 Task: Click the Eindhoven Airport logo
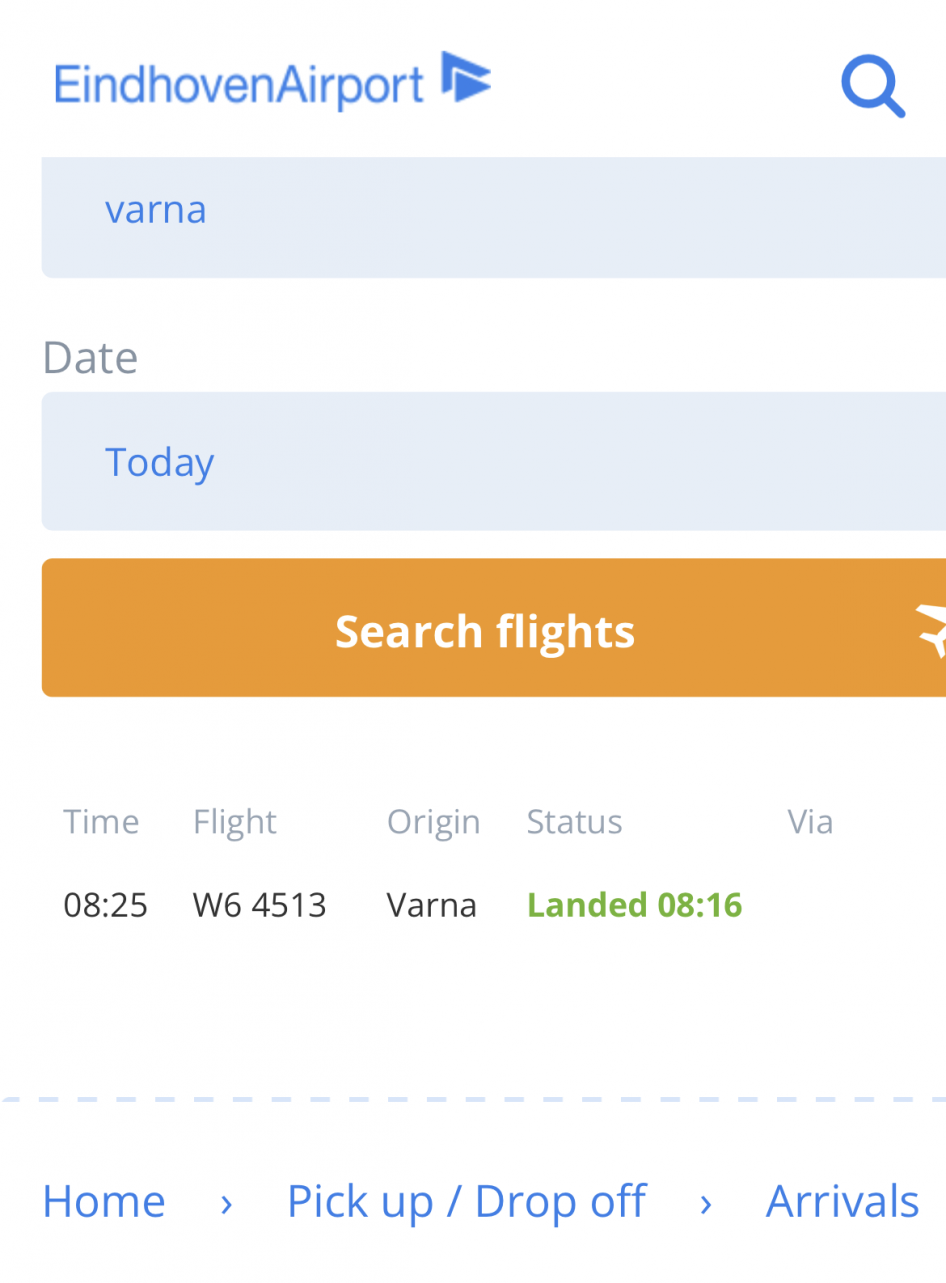pyautogui.click(x=272, y=82)
